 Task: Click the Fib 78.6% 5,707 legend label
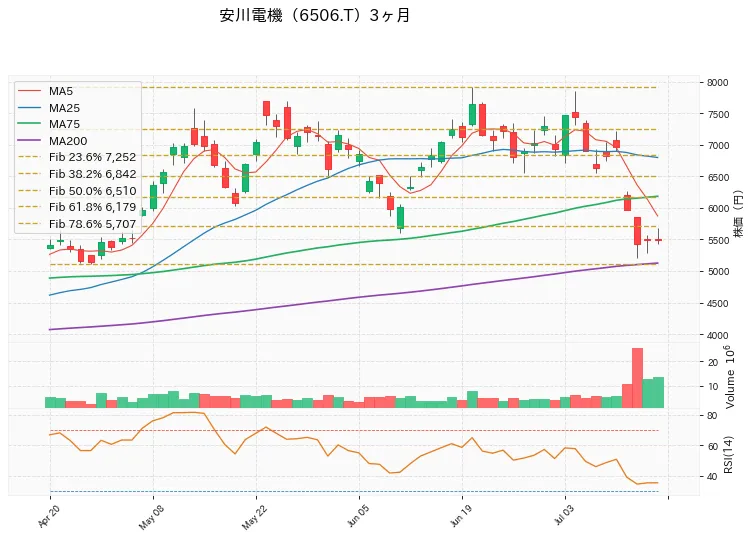93,224
